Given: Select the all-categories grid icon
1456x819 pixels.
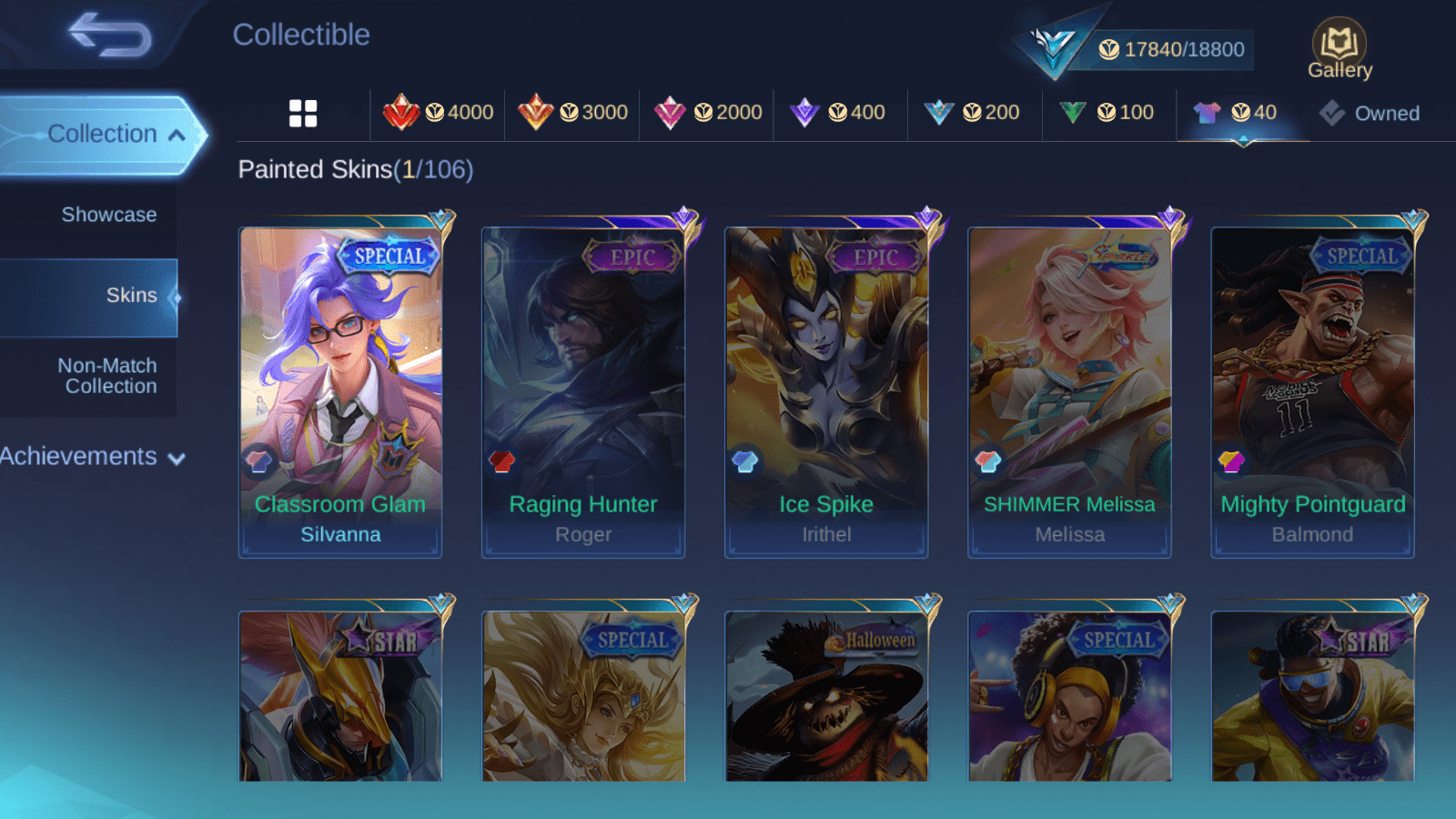Looking at the screenshot, I should [x=303, y=114].
